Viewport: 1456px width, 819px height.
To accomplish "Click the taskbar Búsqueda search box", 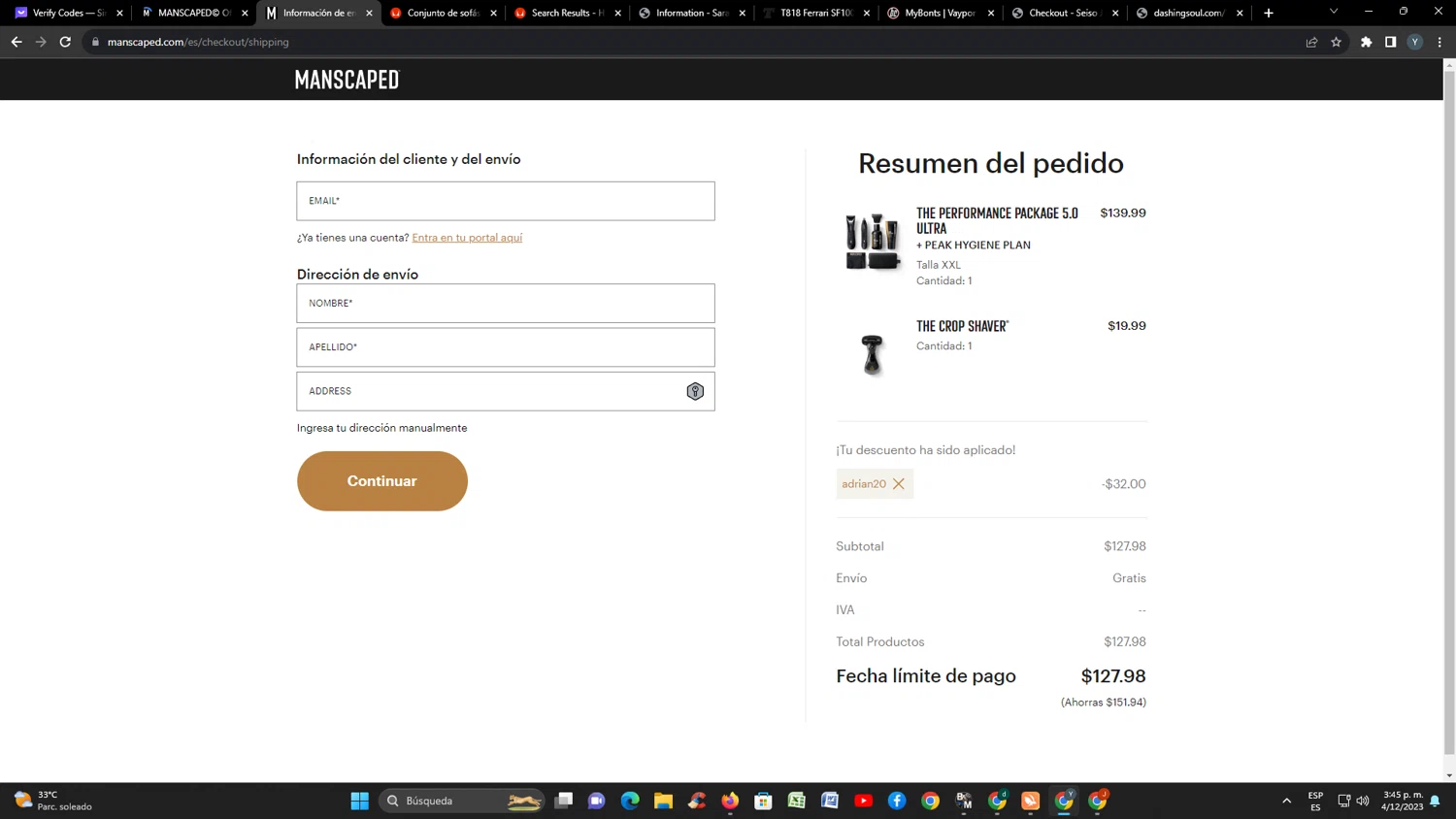I will 462,801.
